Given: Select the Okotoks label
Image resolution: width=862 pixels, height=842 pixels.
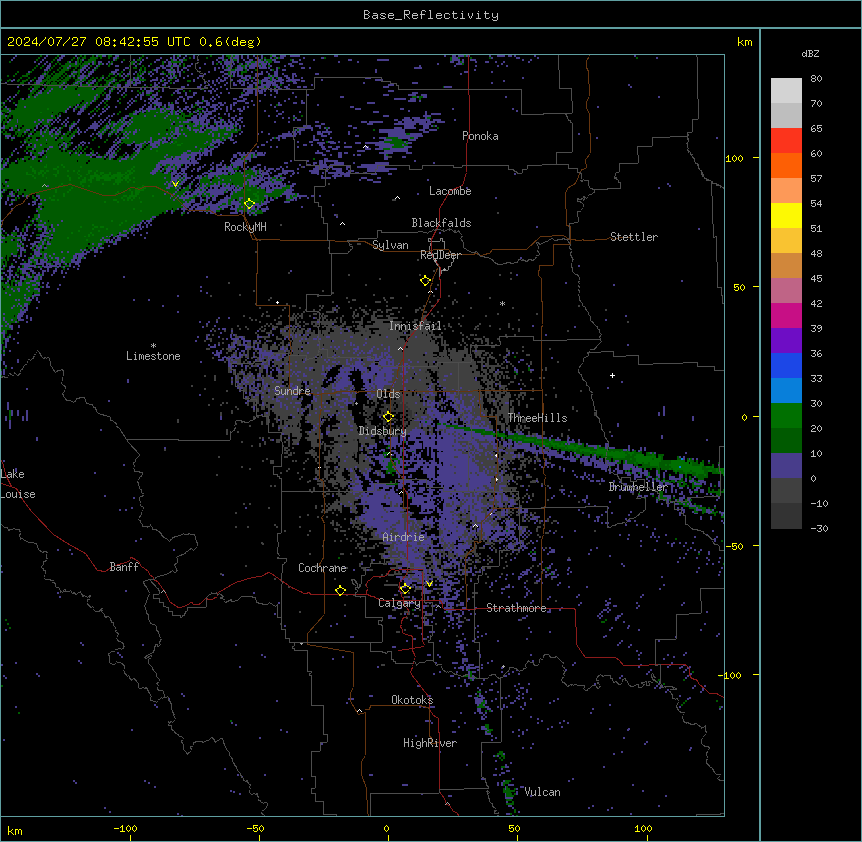Looking at the screenshot, I should click(412, 700).
